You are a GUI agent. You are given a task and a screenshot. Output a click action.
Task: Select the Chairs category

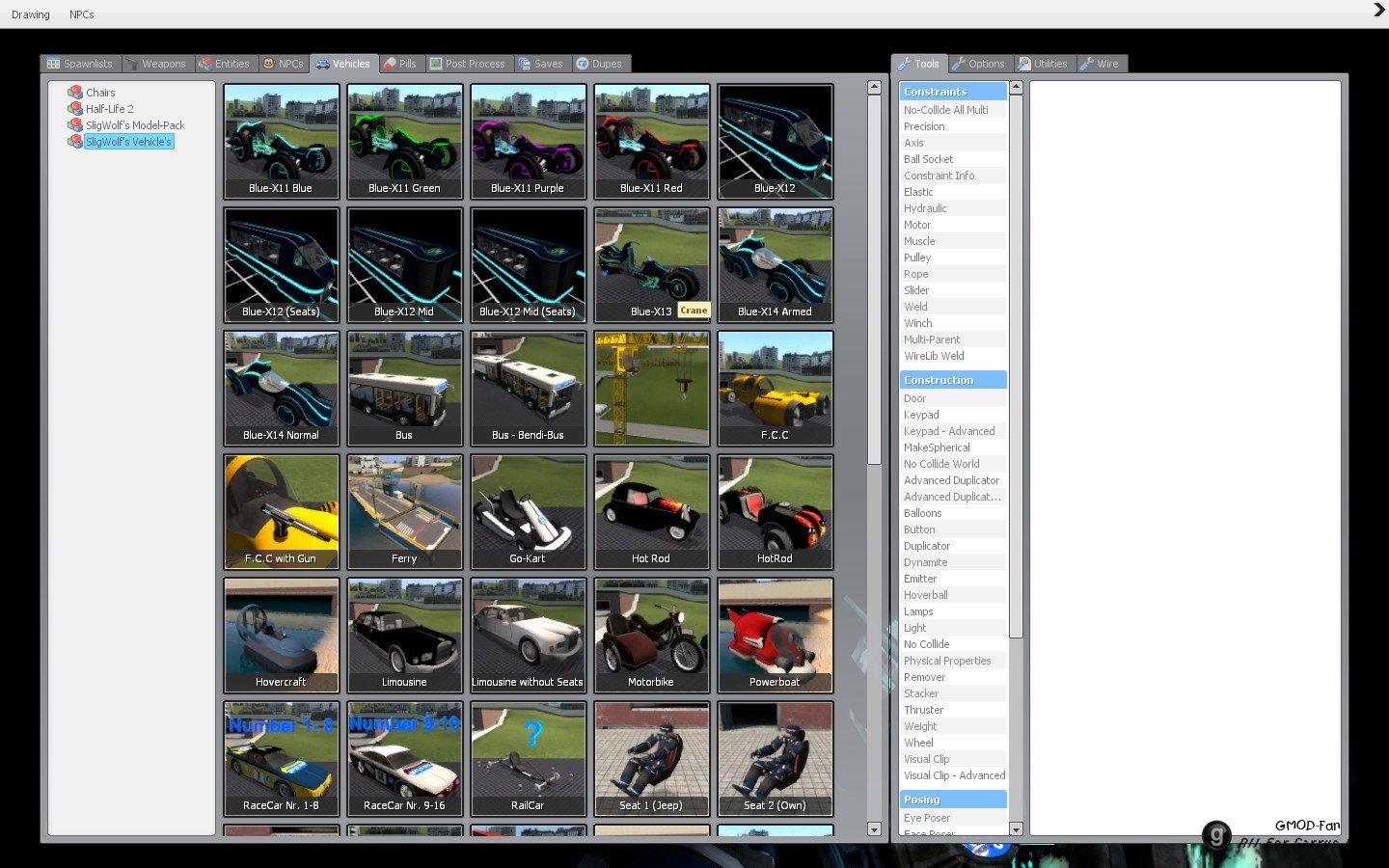point(100,93)
